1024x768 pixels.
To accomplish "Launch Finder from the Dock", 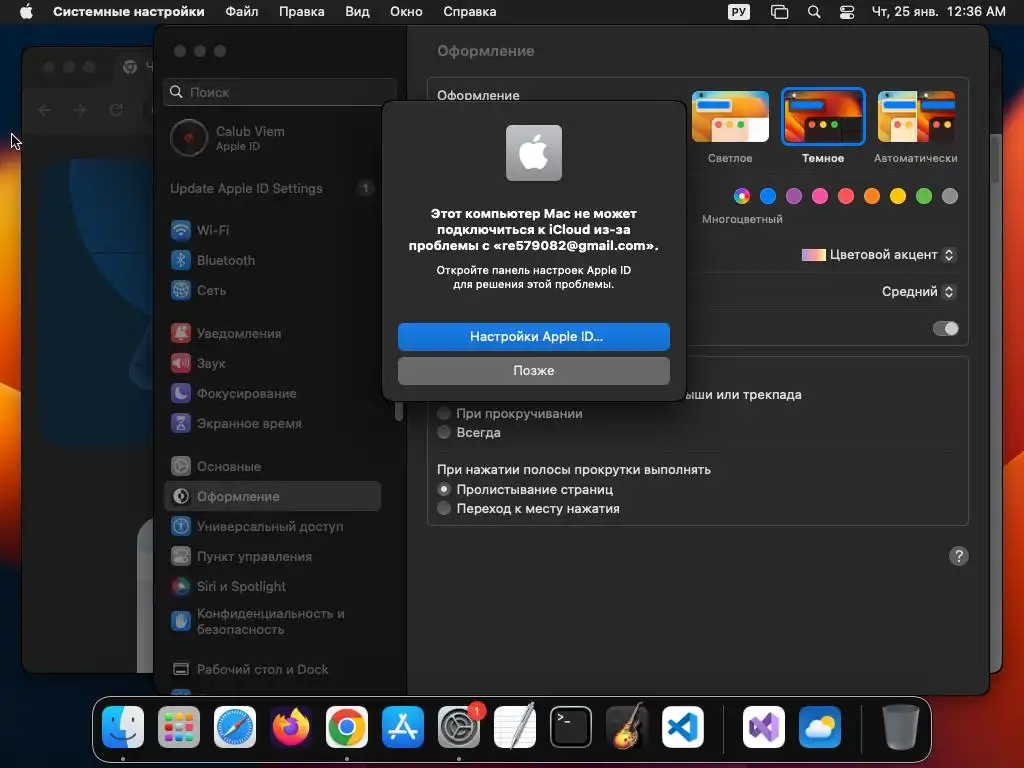I will coord(123,727).
